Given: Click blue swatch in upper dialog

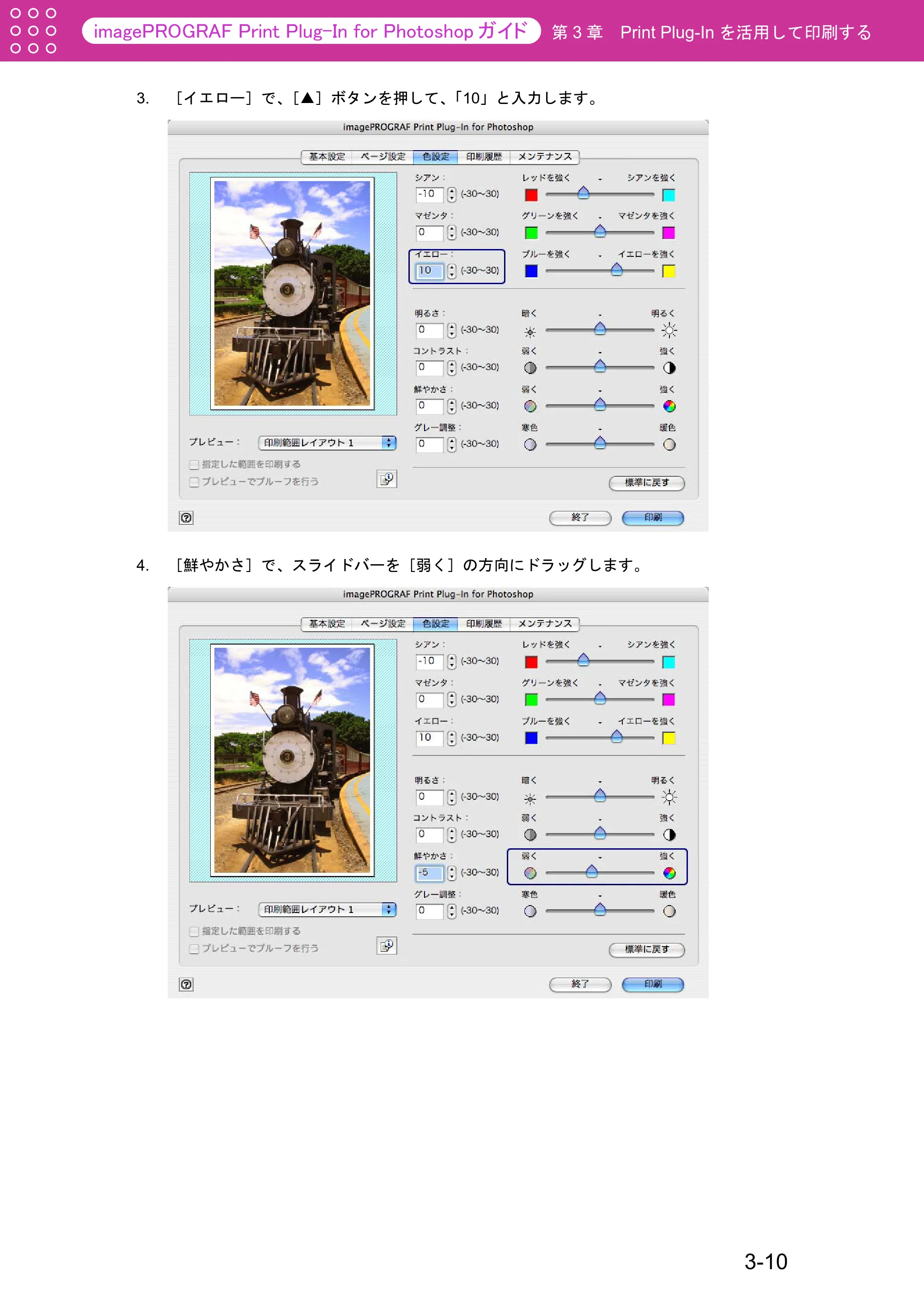Looking at the screenshot, I should coord(531,271).
